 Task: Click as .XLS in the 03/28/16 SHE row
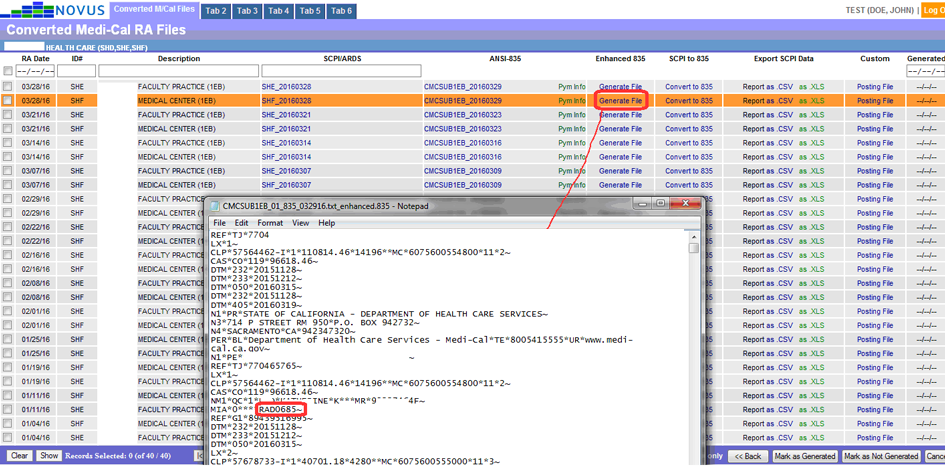click(x=811, y=87)
